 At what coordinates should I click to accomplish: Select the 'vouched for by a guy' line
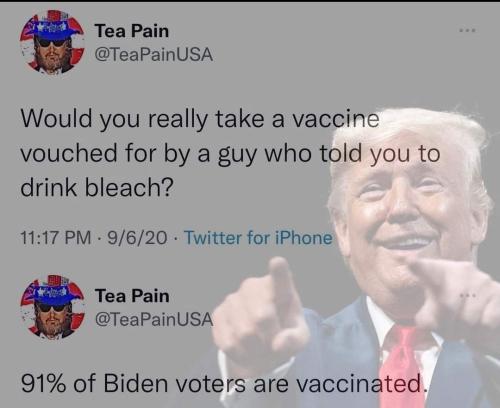click(230, 154)
